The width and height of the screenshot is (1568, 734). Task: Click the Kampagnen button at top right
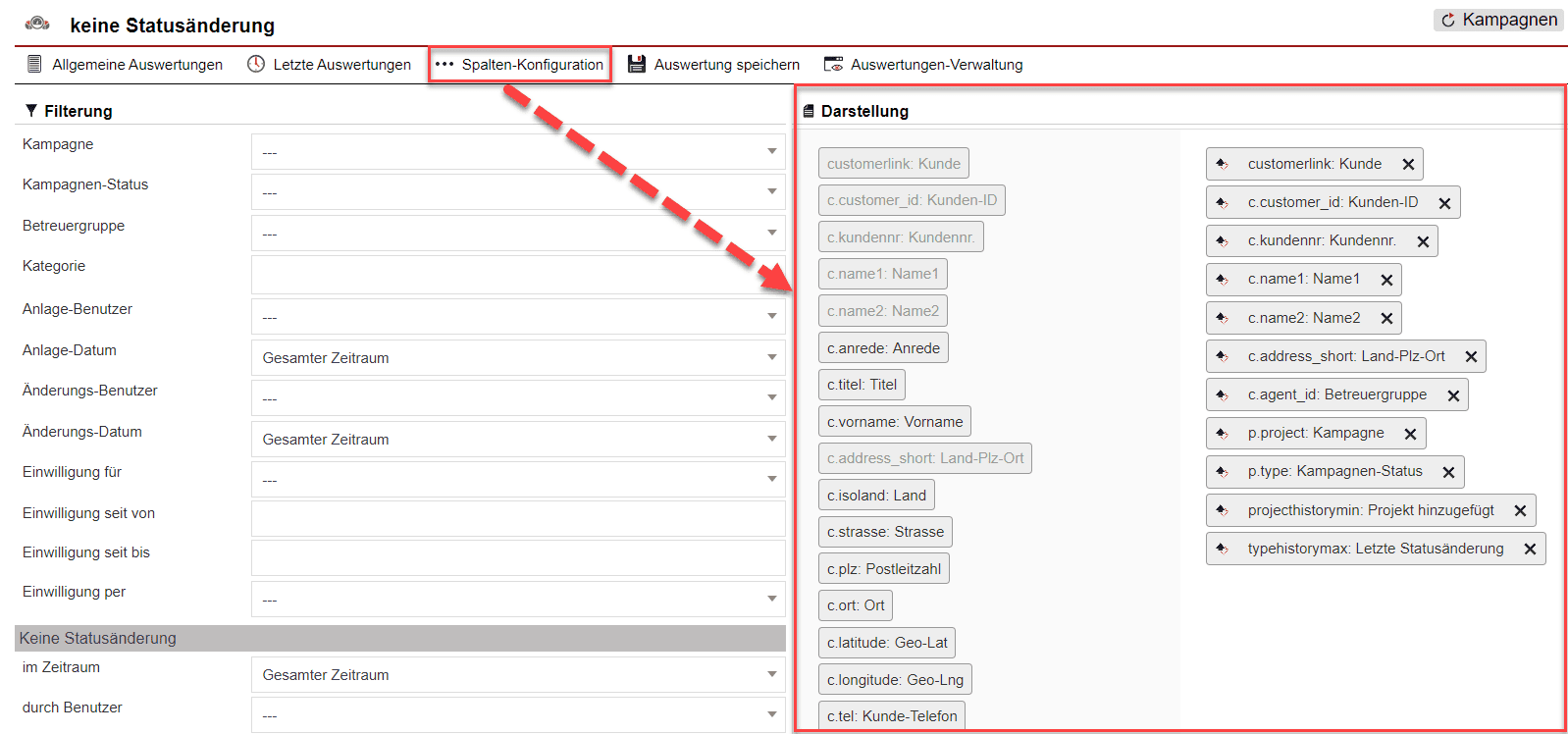1498,20
